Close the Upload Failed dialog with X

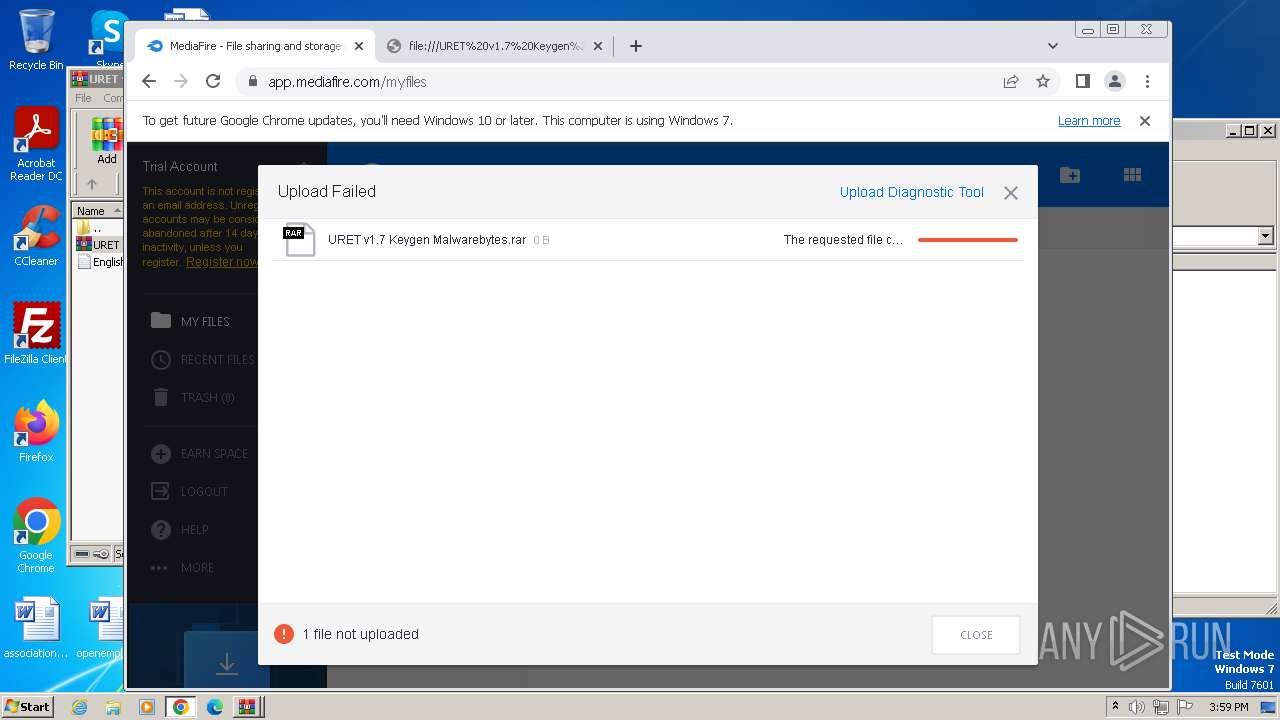[x=1011, y=193]
